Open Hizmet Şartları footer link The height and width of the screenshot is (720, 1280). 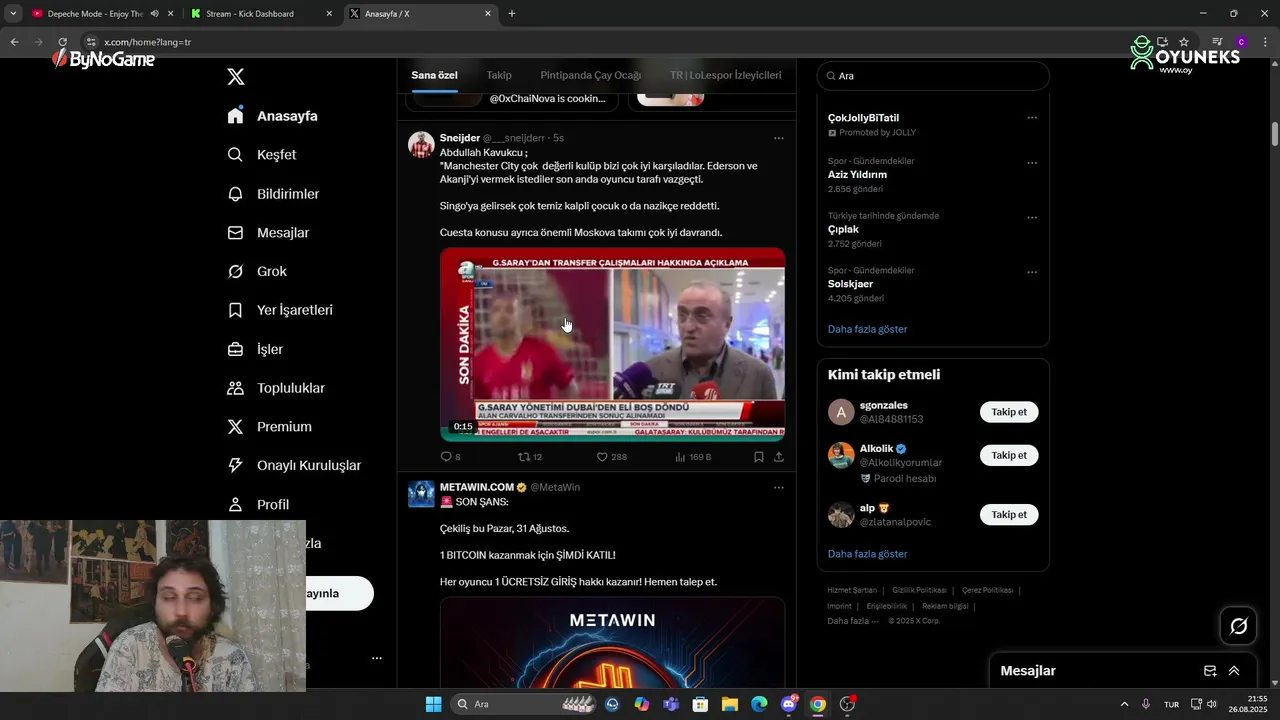coord(852,590)
